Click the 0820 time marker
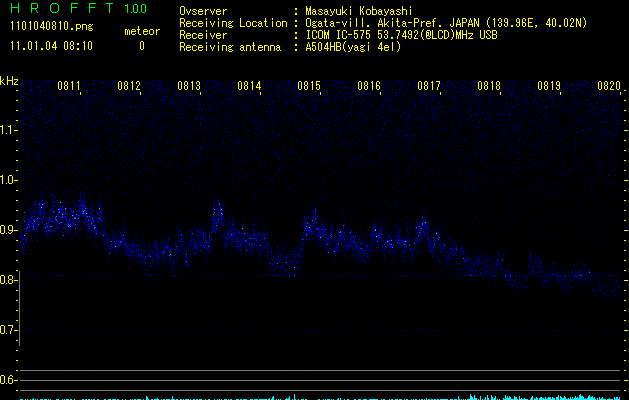Viewport: 629px width, 400px height. (x=609, y=87)
